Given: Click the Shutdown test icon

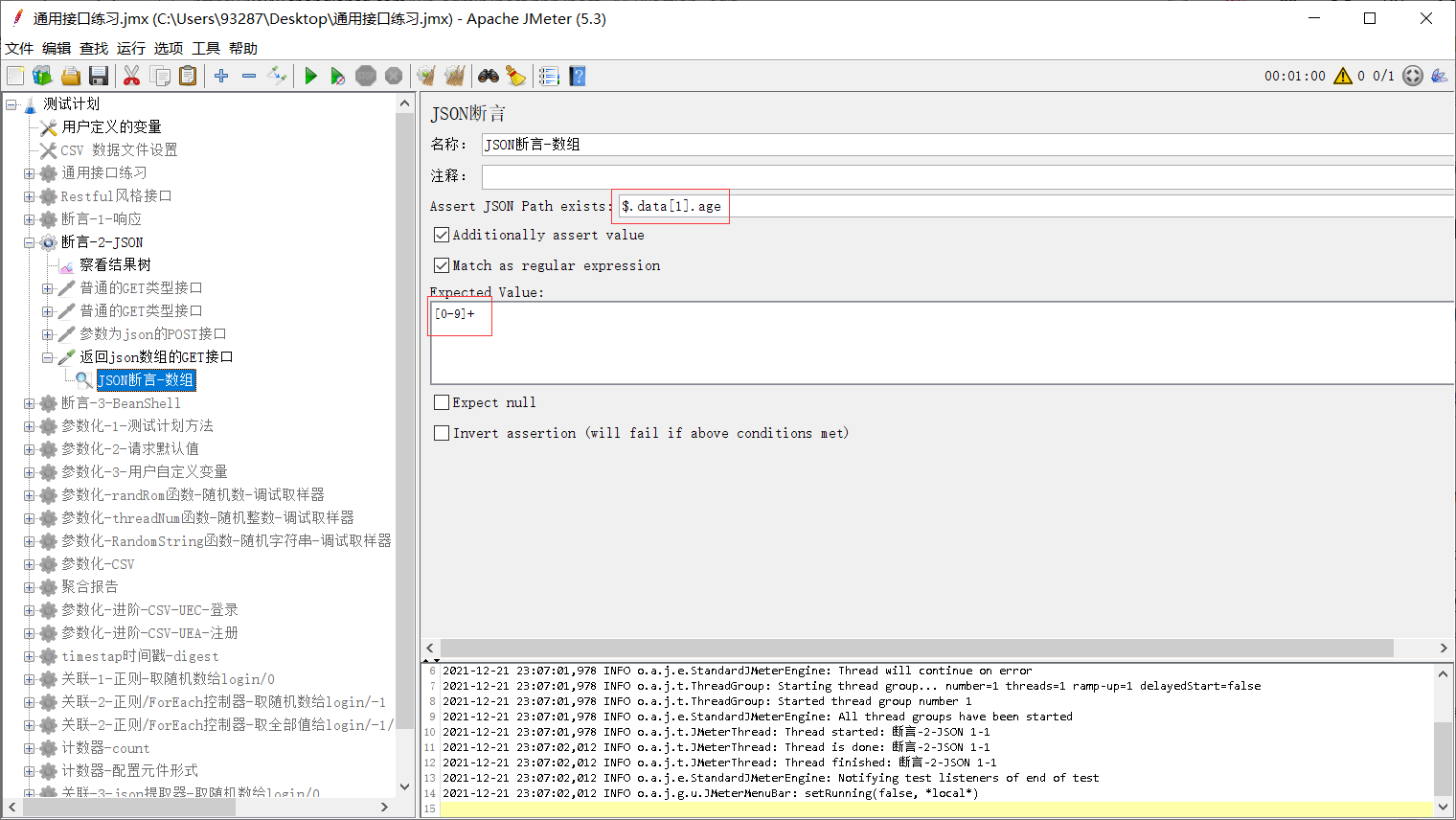Looking at the screenshot, I should [394, 76].
